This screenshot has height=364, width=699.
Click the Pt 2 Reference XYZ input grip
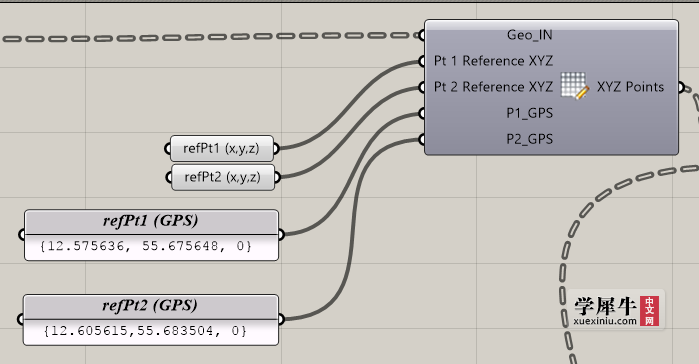click(x=422, y=87)
